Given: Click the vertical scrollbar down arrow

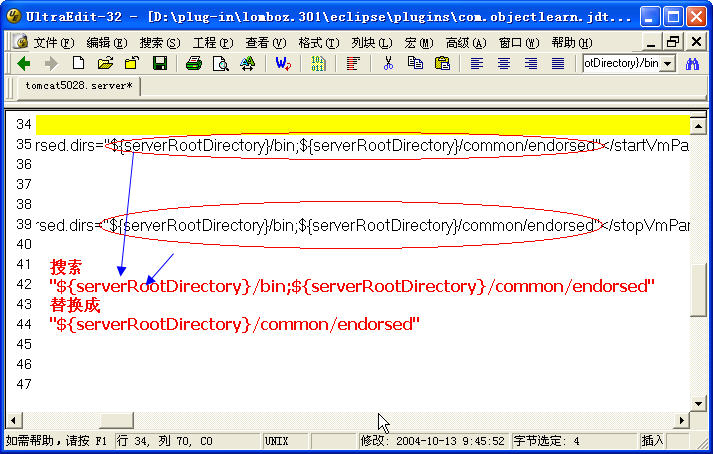Looking at the screenshot, I should point(698,405).
